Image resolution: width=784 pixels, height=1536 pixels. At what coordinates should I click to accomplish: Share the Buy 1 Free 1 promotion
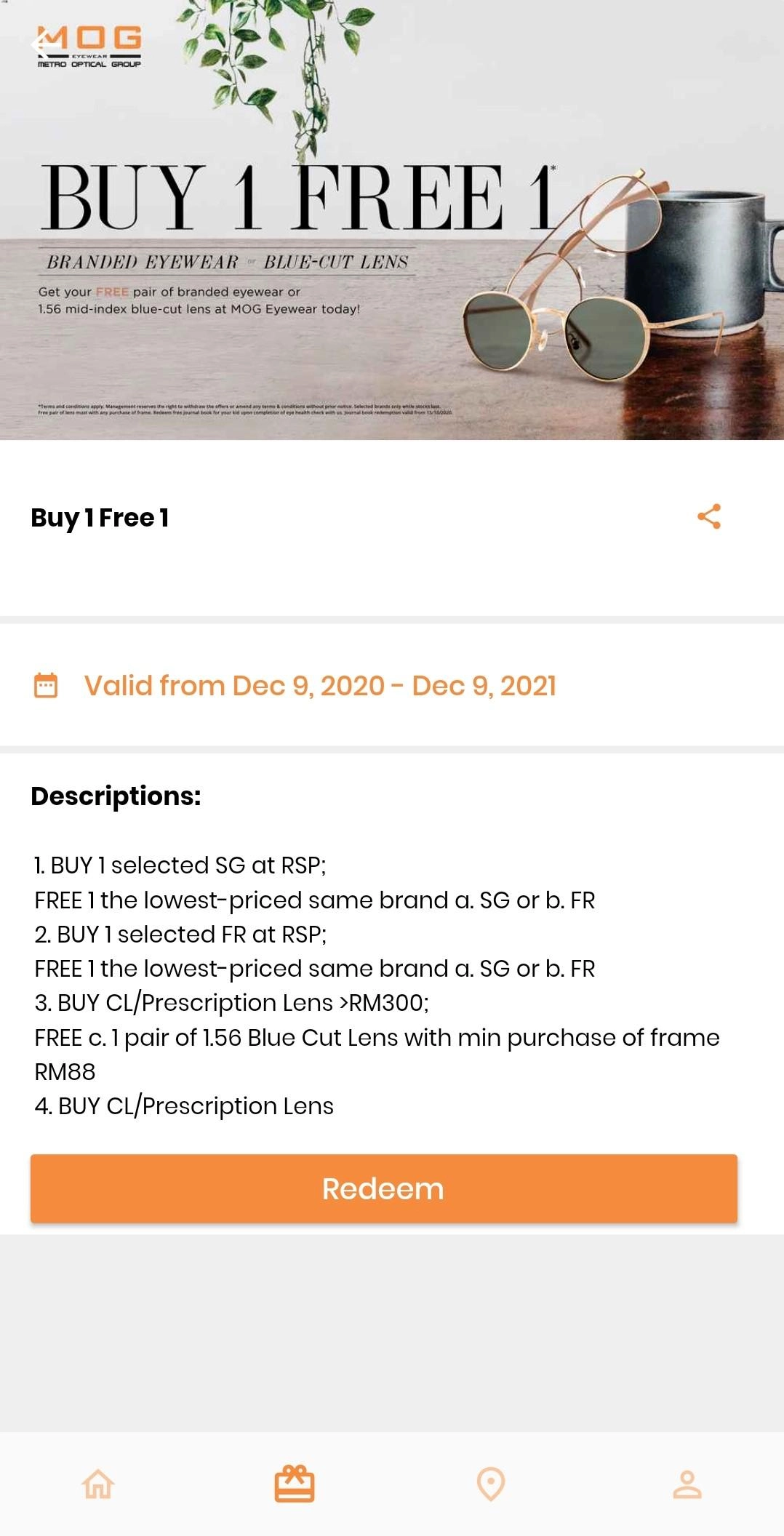click(x=709, y=516)
